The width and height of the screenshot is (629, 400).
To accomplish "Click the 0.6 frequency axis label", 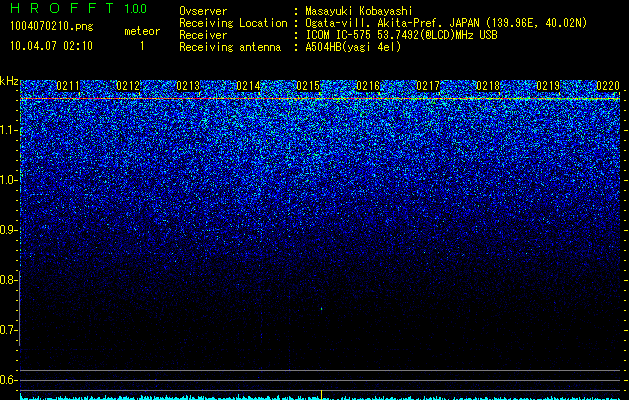I will pos(8,380).
